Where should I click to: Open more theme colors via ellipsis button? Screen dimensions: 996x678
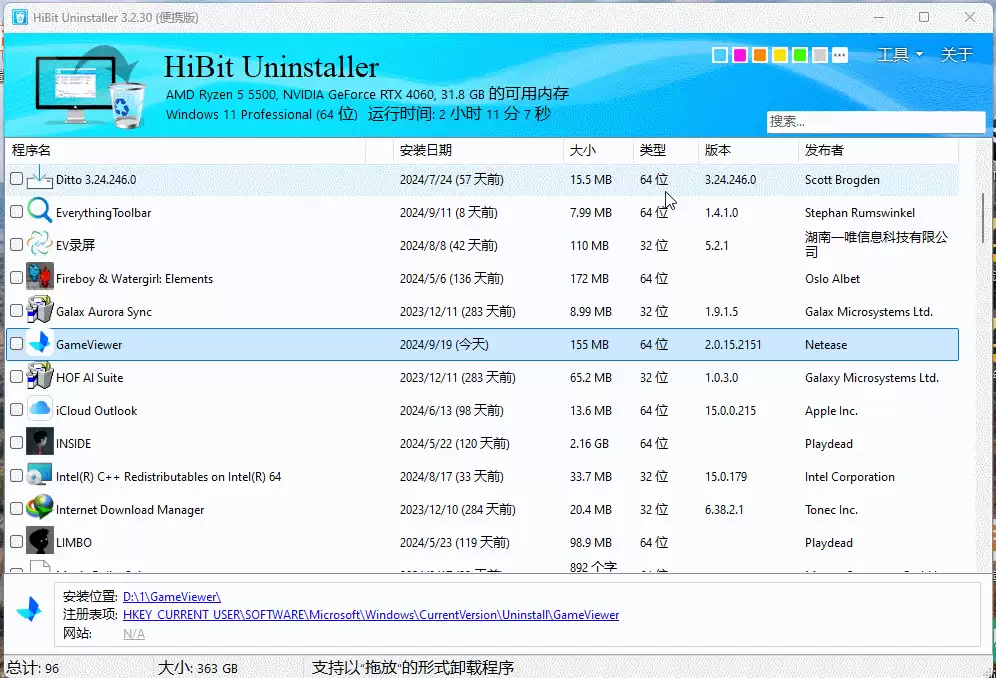click(840, 55)
